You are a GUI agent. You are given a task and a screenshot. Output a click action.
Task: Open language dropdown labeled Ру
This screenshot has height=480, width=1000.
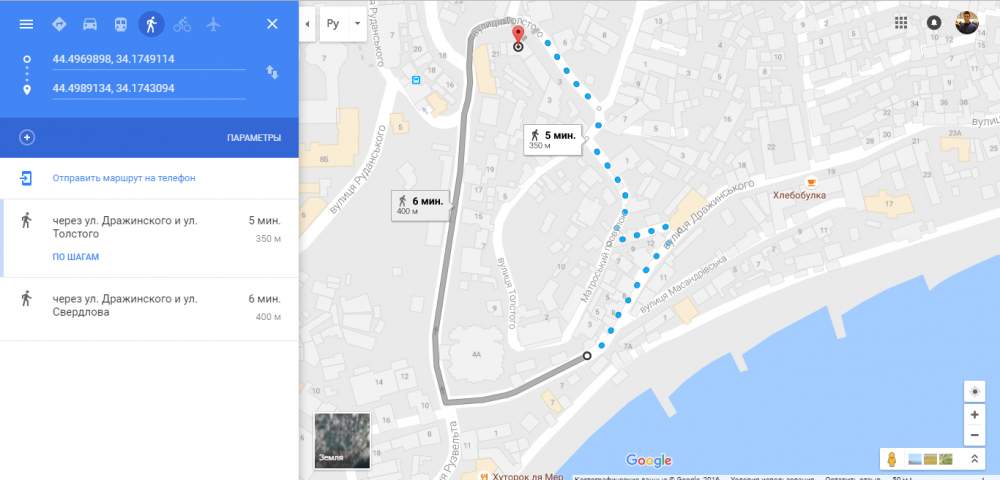(343, 24)
